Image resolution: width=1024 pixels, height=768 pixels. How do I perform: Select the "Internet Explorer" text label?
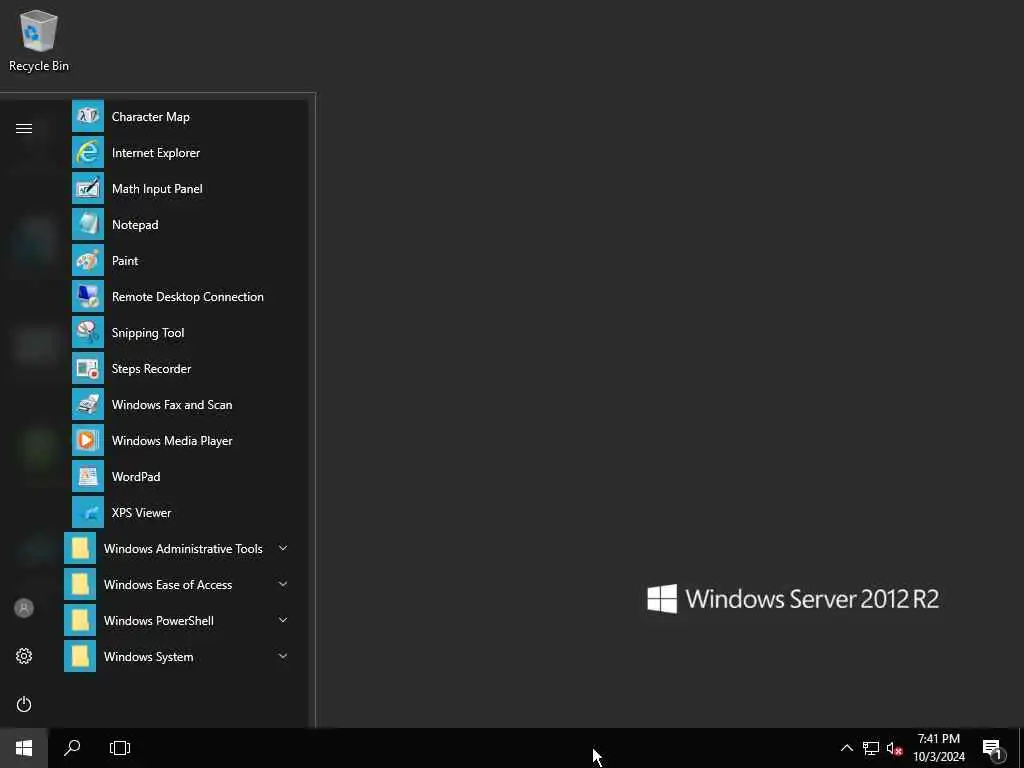156,153
